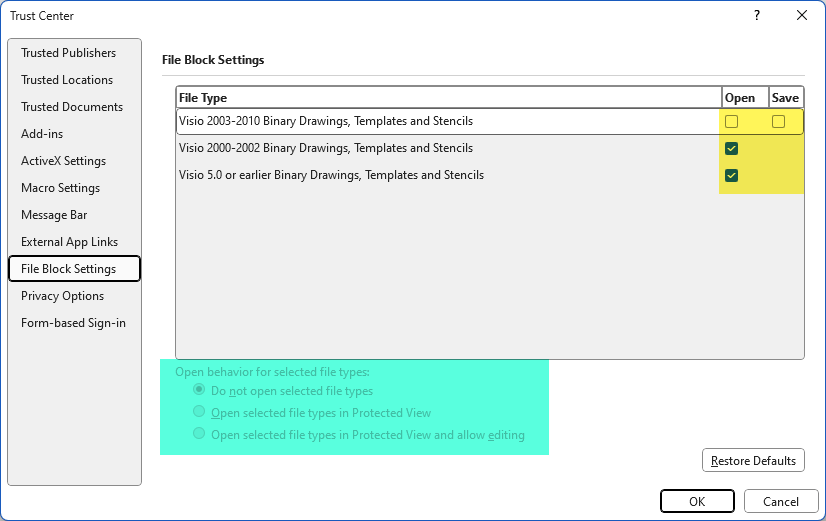Confirm with the OK button
This screenshot has width=826, height=521.
pyautogui.click(x=697, y=501)
